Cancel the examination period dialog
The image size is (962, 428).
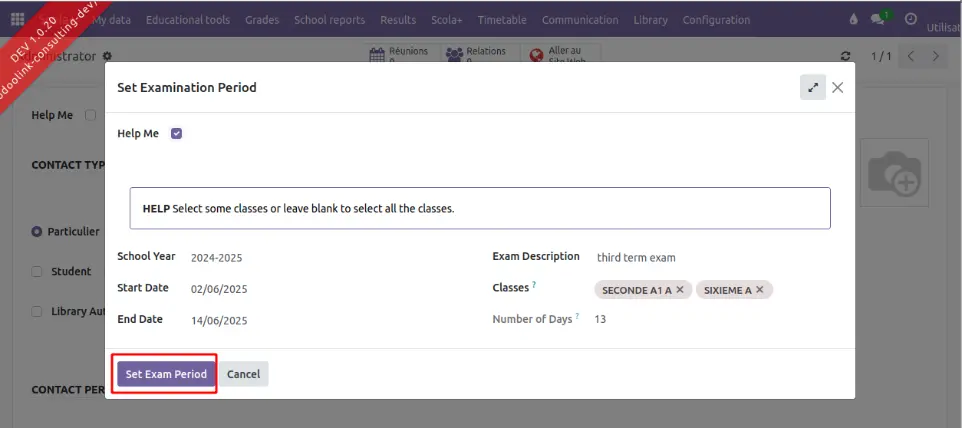[x=243, y=374]
